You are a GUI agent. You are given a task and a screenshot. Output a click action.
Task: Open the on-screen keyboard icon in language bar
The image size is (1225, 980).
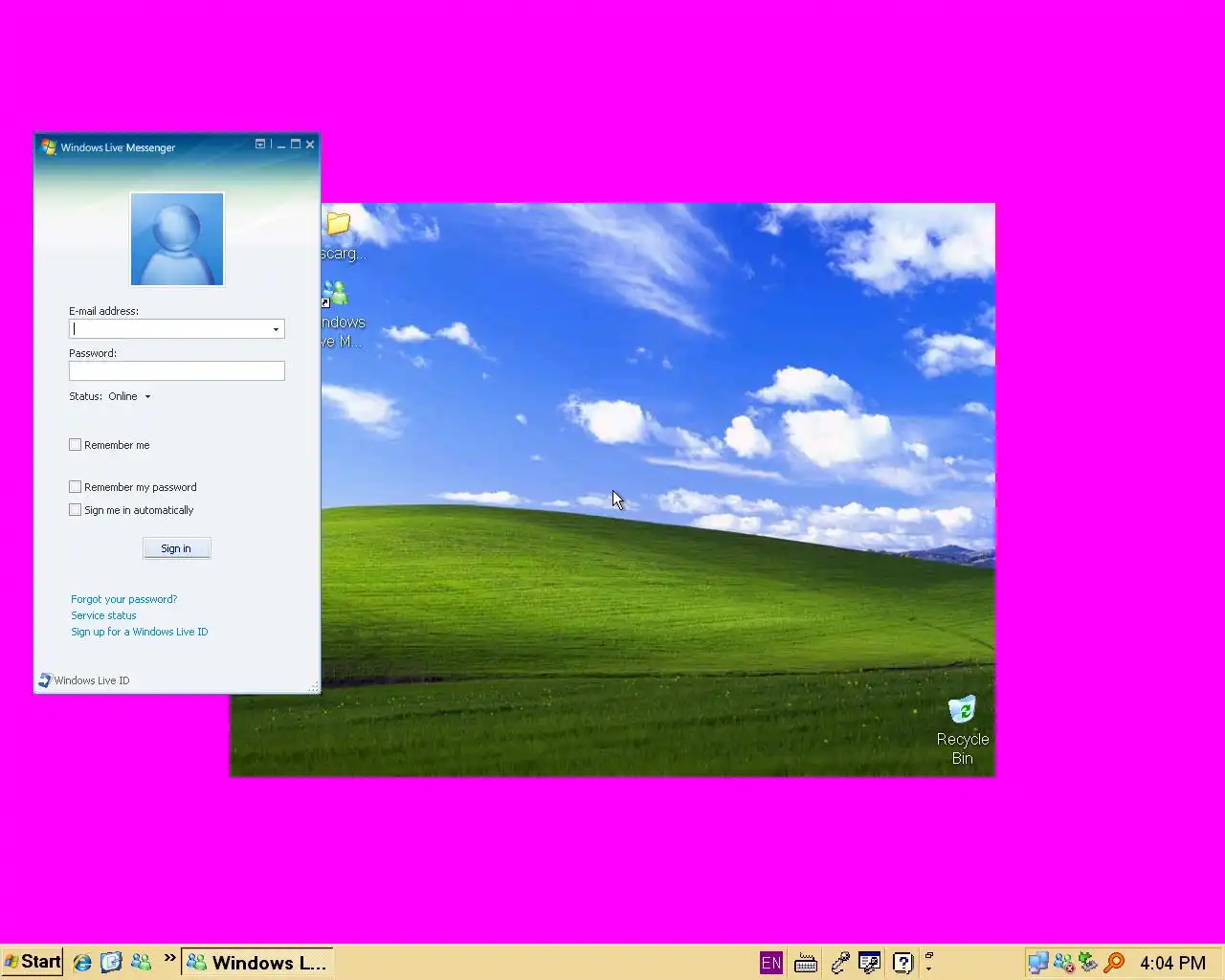(x=806, y=963)
